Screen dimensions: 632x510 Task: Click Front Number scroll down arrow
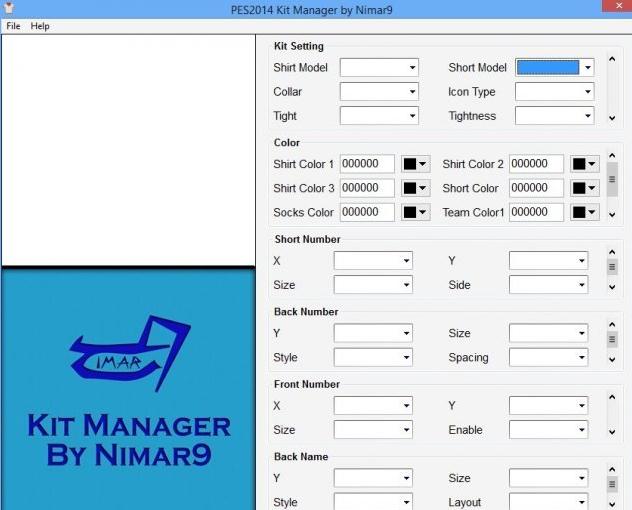[x=612, y=432]
